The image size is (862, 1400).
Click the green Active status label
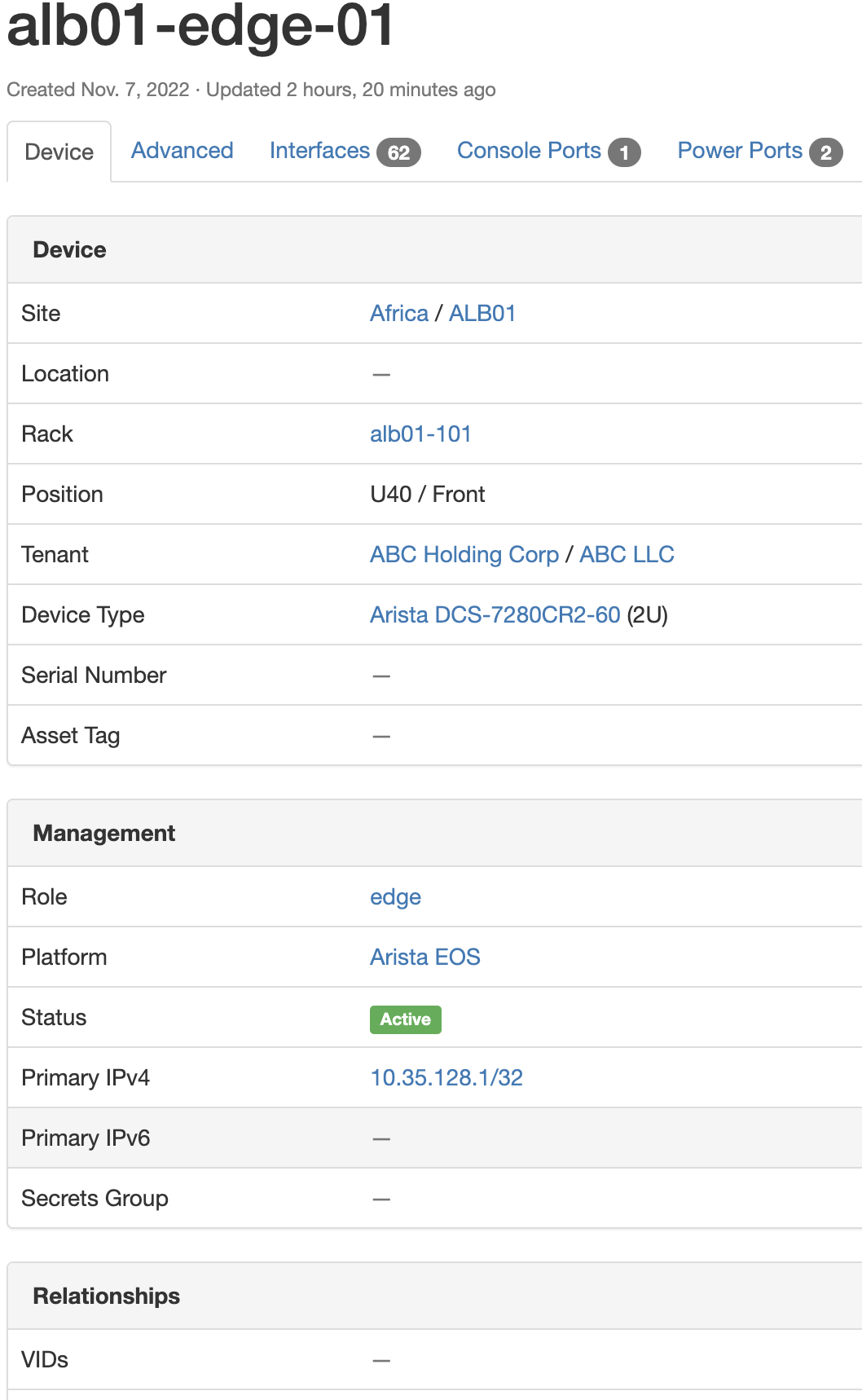[x=405, y=1019]
